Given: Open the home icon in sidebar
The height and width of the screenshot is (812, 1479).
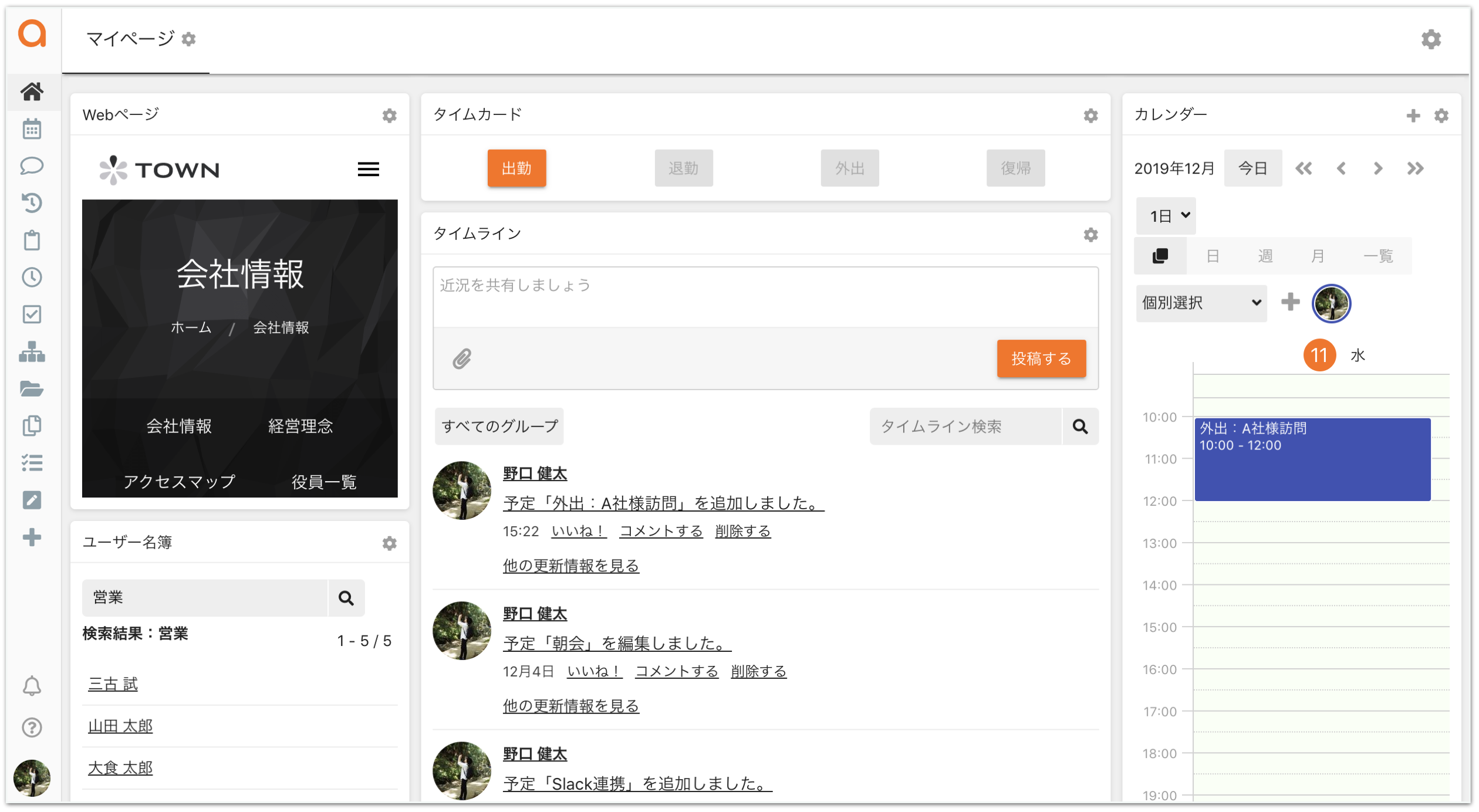Looking at the screenshot, I should [32, 92].
